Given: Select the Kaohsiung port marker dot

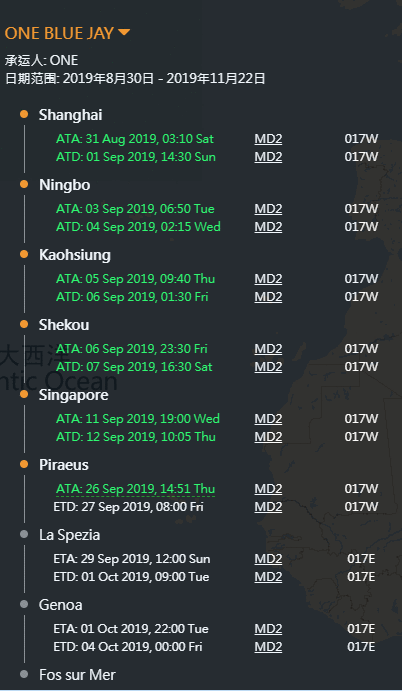Looking at the screenshot, I should (24, 254).
